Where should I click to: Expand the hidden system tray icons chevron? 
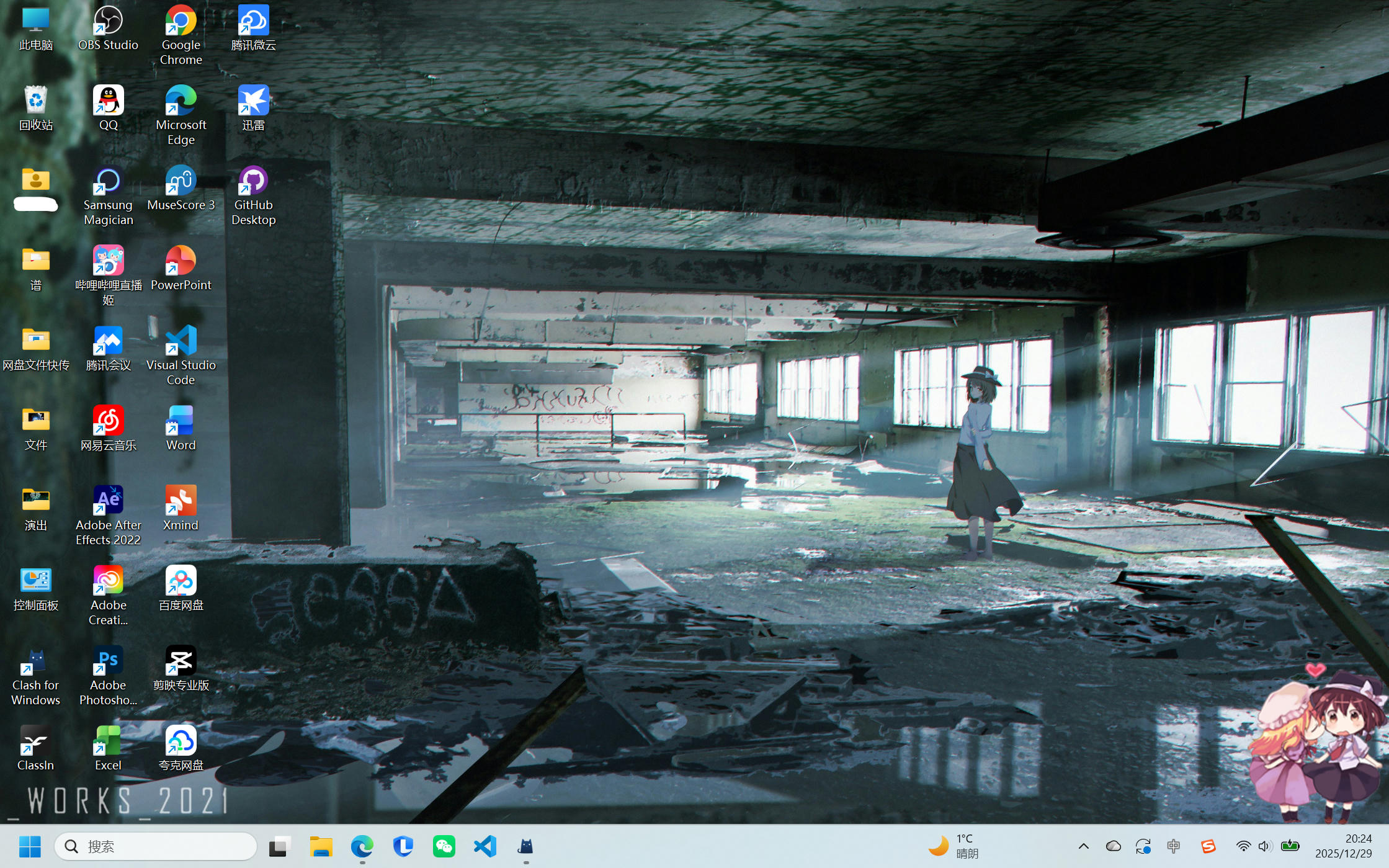1084,846
